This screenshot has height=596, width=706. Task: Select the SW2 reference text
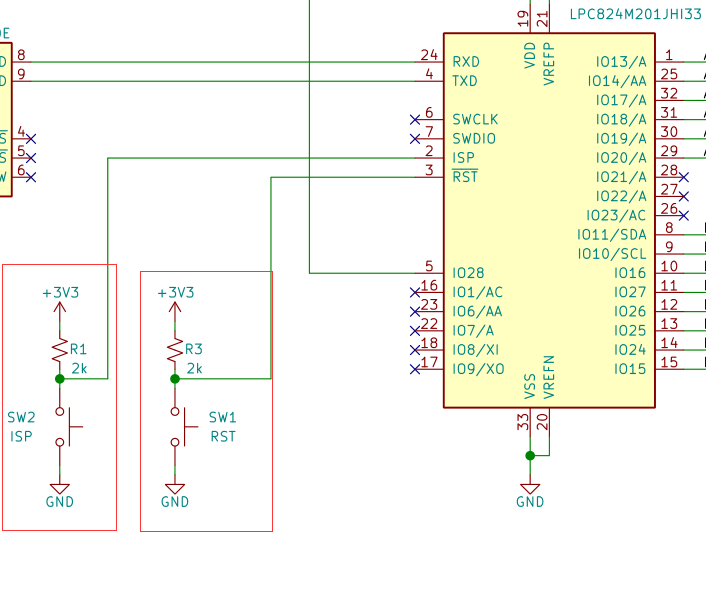[x=21, y=418]
